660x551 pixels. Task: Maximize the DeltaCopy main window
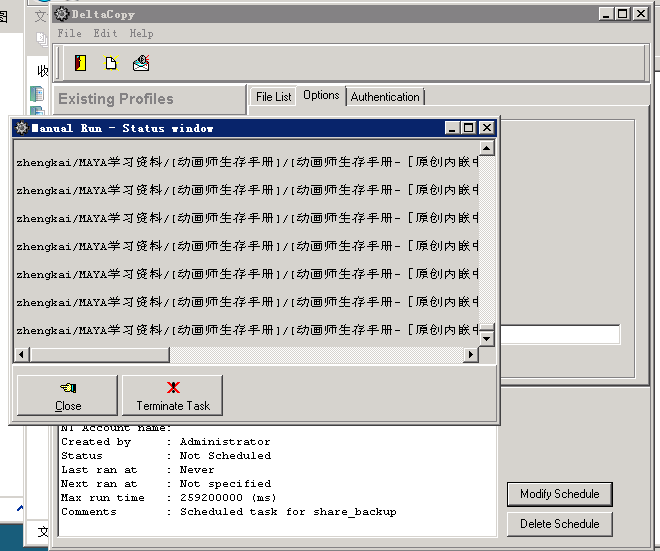pyautogui.click(x=623, y=14)
